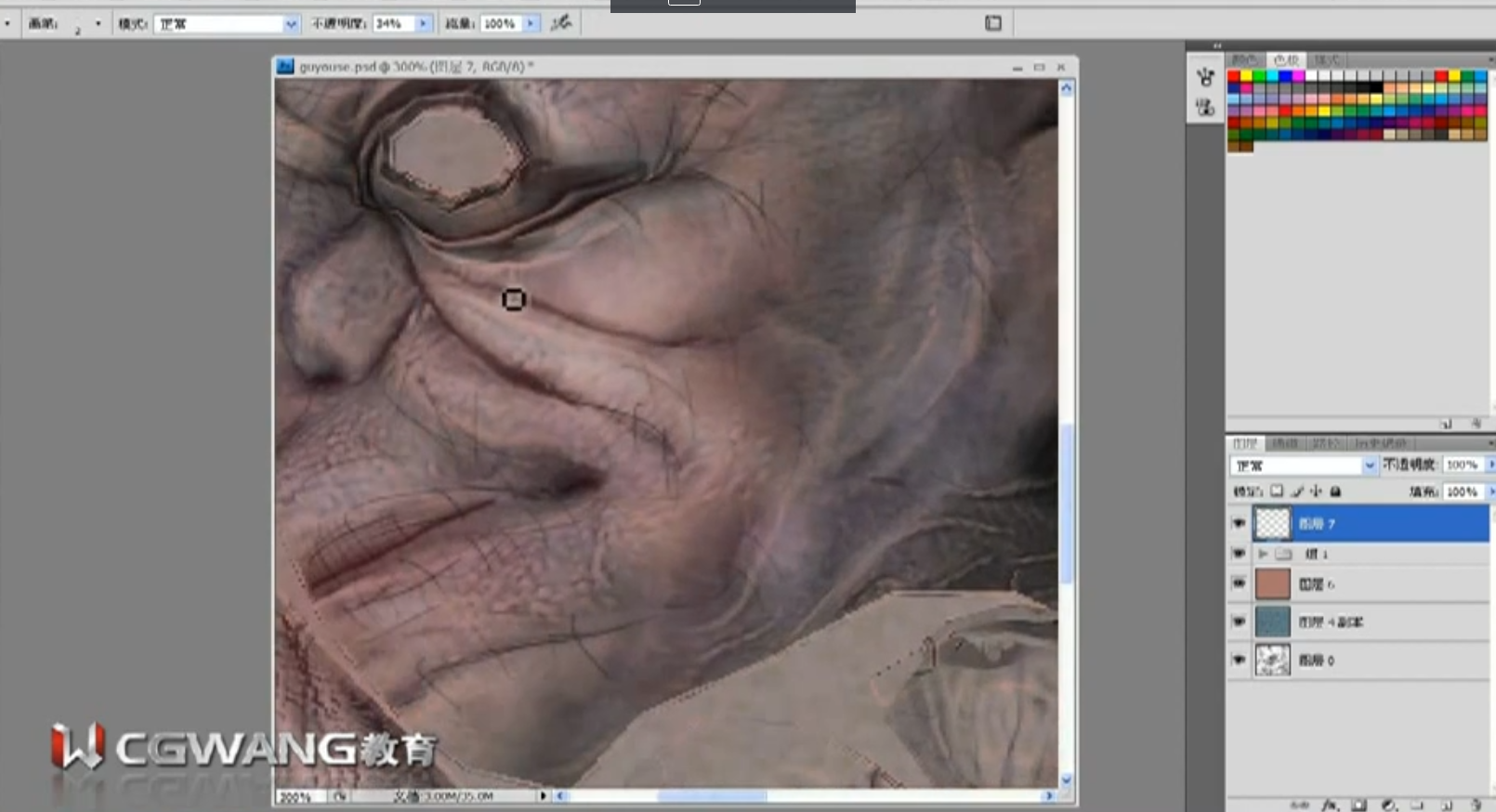Create new adjustment layer icon
This screenshot has height=812, width=1496.
pos(1389,805)
